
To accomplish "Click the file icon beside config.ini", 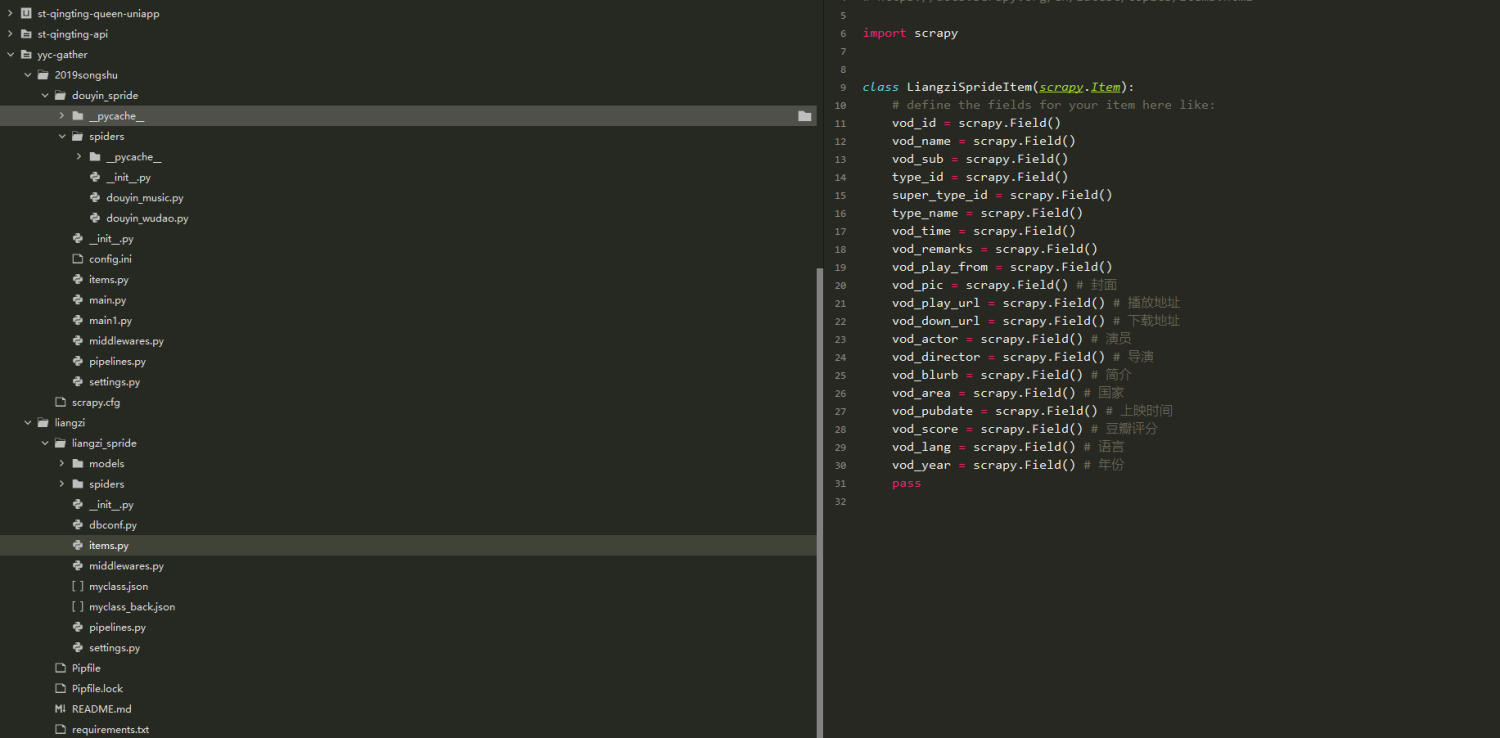I will point(78,259).
